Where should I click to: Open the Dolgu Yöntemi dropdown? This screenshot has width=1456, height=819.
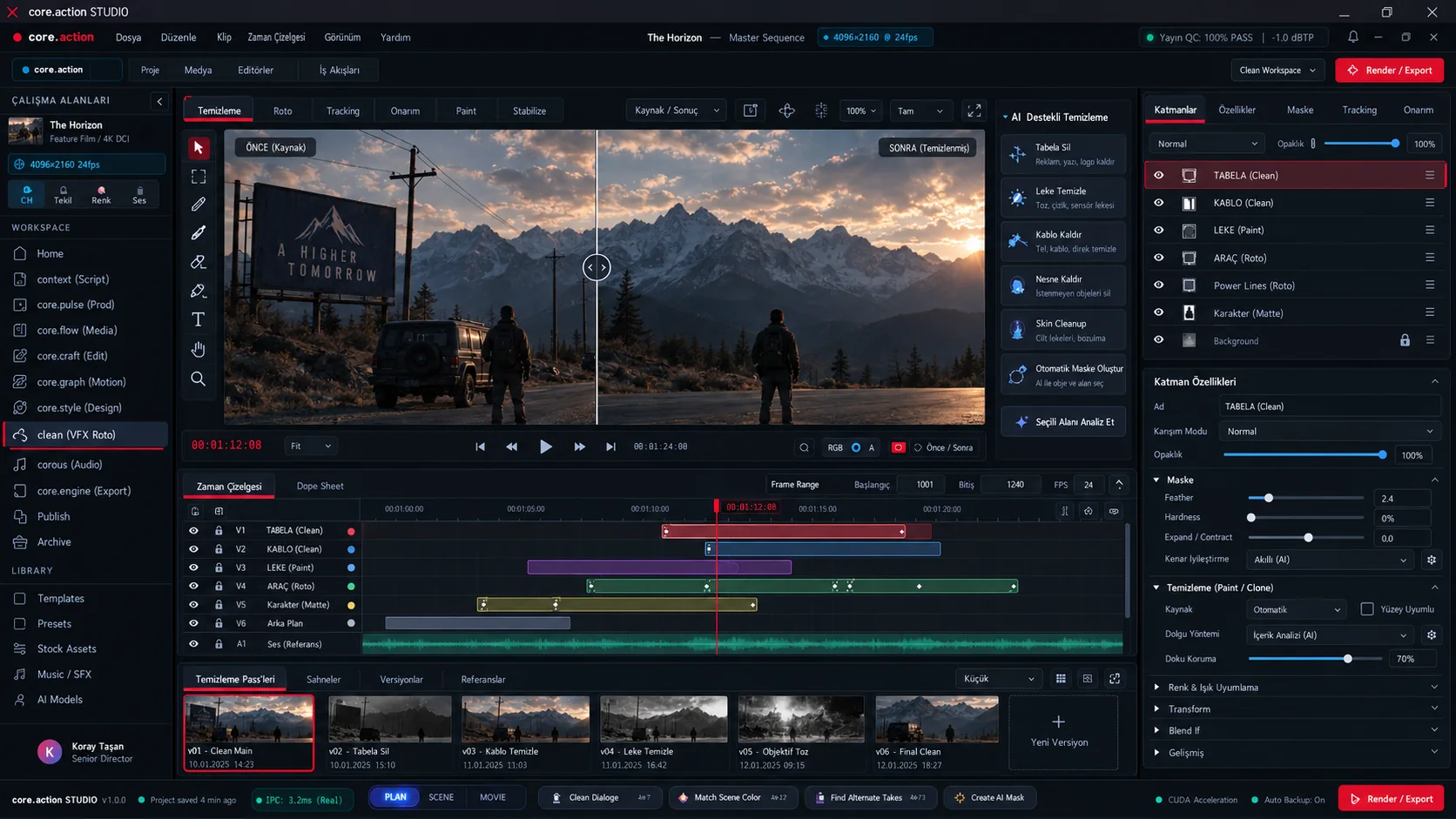pos(1330,635)
